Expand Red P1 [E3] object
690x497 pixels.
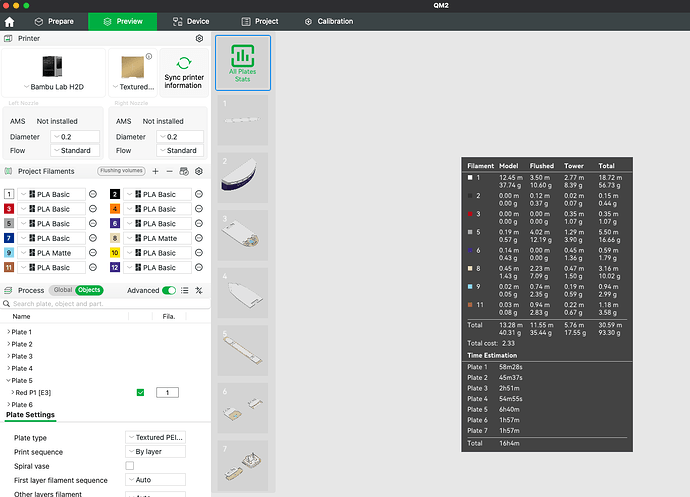pyautogui.click(x=13, y=393)
